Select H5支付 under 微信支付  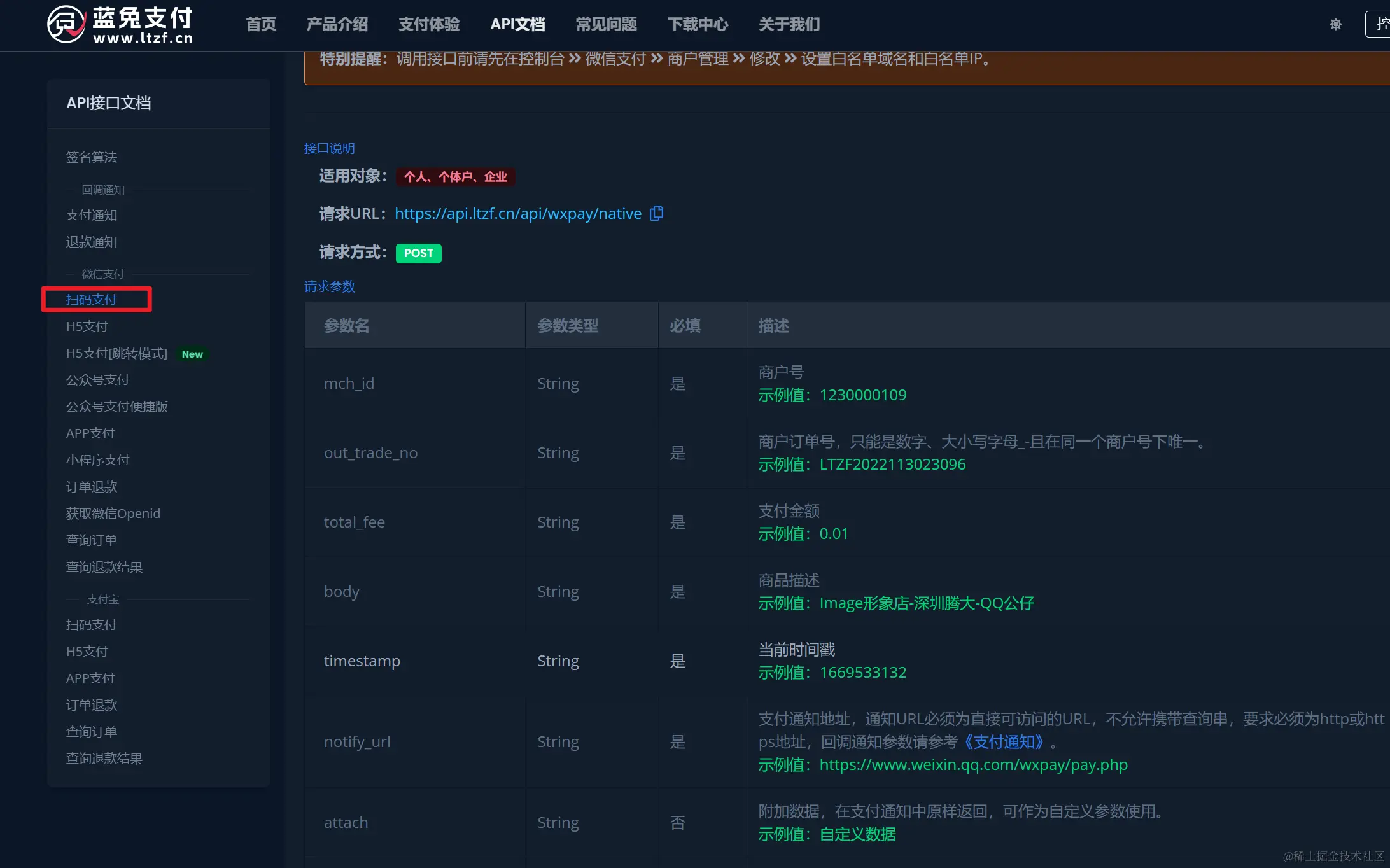[x=87, y=326]
